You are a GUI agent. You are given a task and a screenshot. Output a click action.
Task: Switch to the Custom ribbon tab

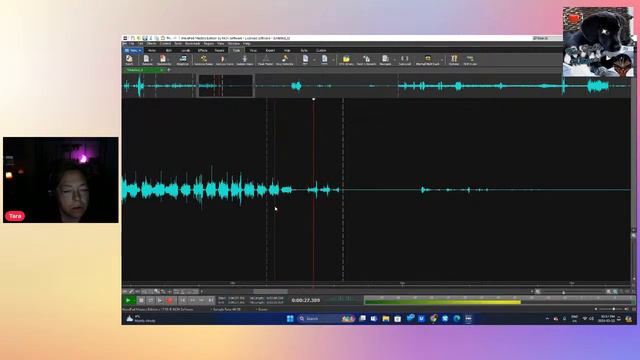tap(321, 51)
